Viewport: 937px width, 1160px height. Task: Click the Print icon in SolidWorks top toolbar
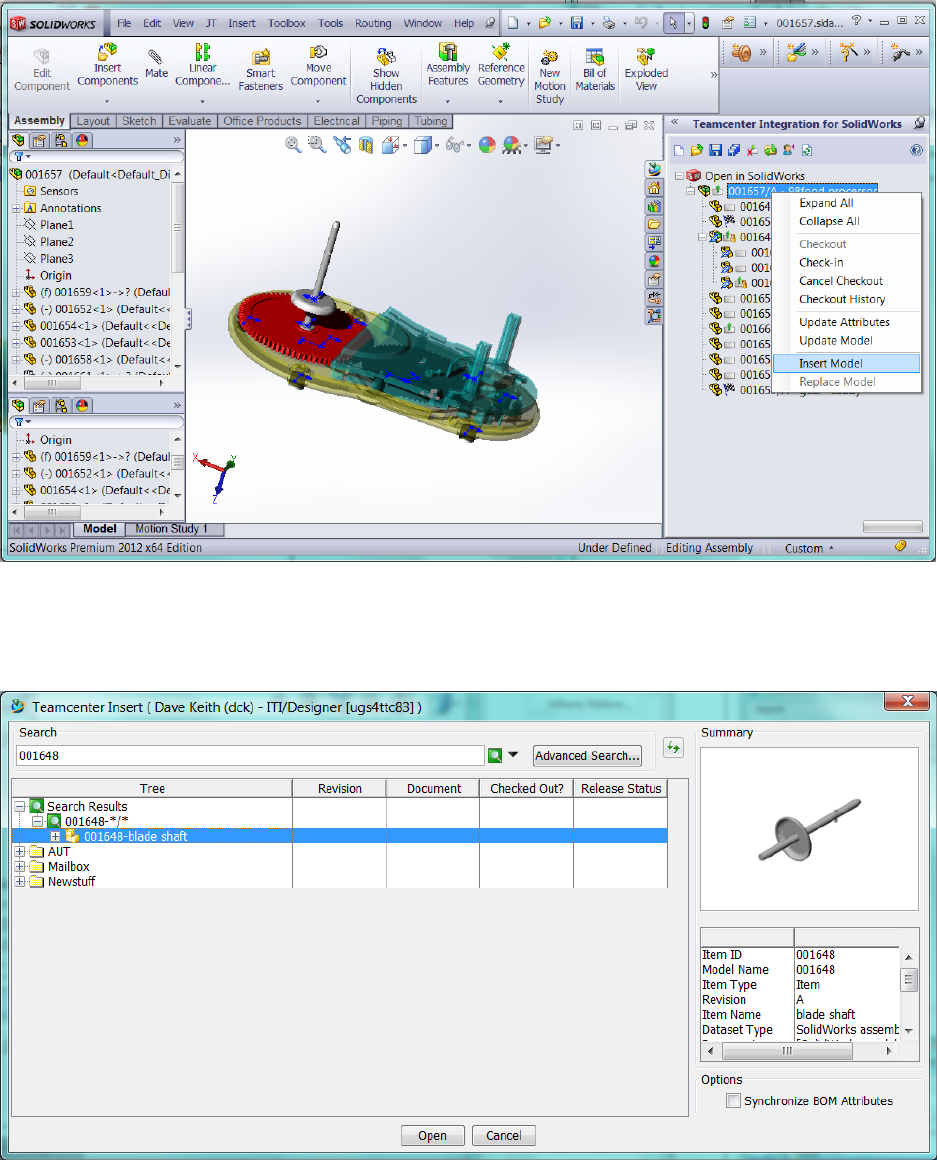[609, 23]
